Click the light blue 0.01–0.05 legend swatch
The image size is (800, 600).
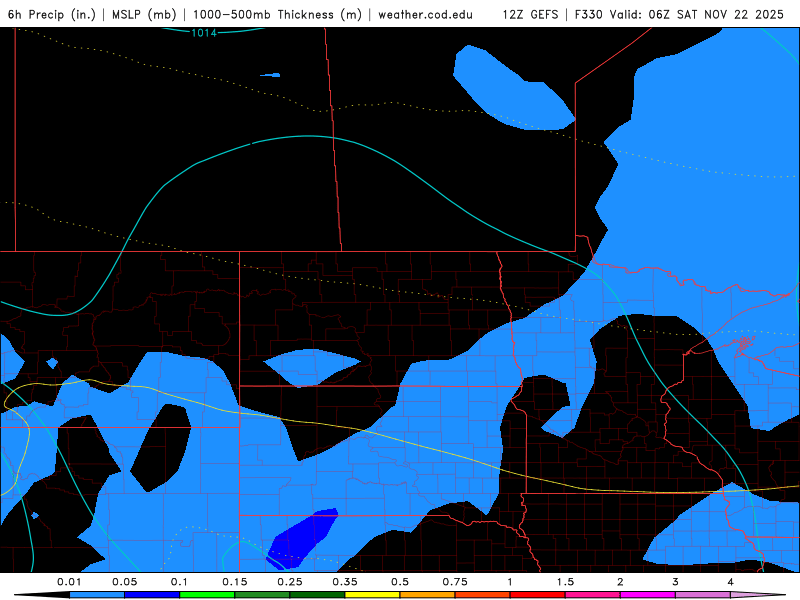[97, 595]
